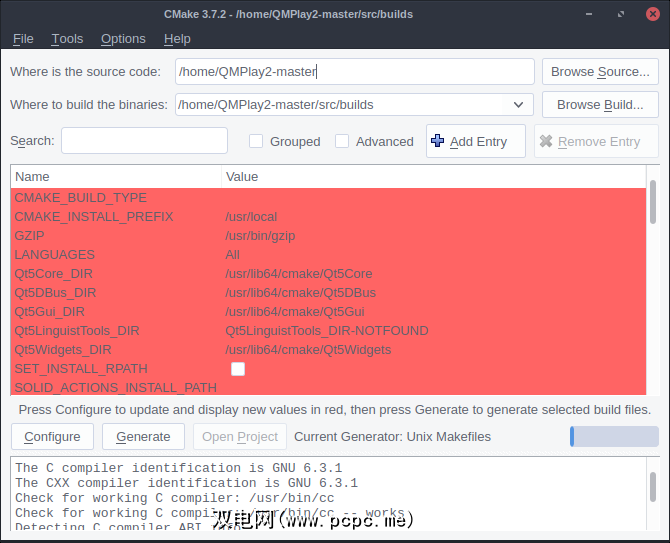This screenshot has height=543, width=670.
Task: Select the GZIP entry name
Action: coord(29,236)
